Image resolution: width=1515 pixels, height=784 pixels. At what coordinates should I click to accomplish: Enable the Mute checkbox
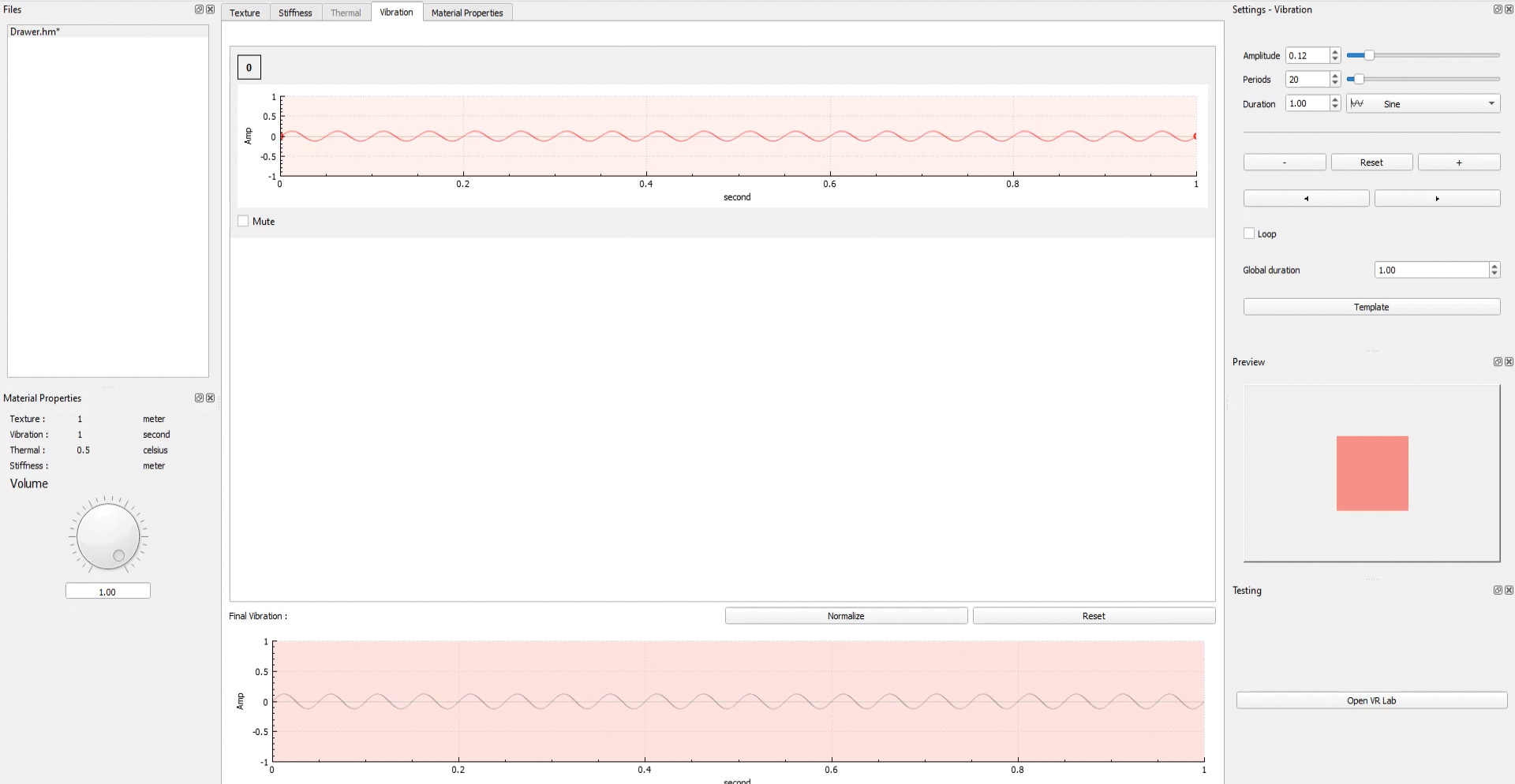pos(244,222)
